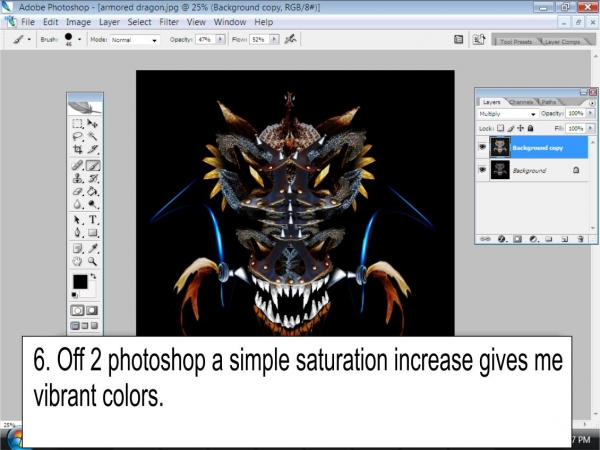The height and width of the screenshot is (450, 600).
Task: Click the background color swatch
Action: tap(91, 292)
